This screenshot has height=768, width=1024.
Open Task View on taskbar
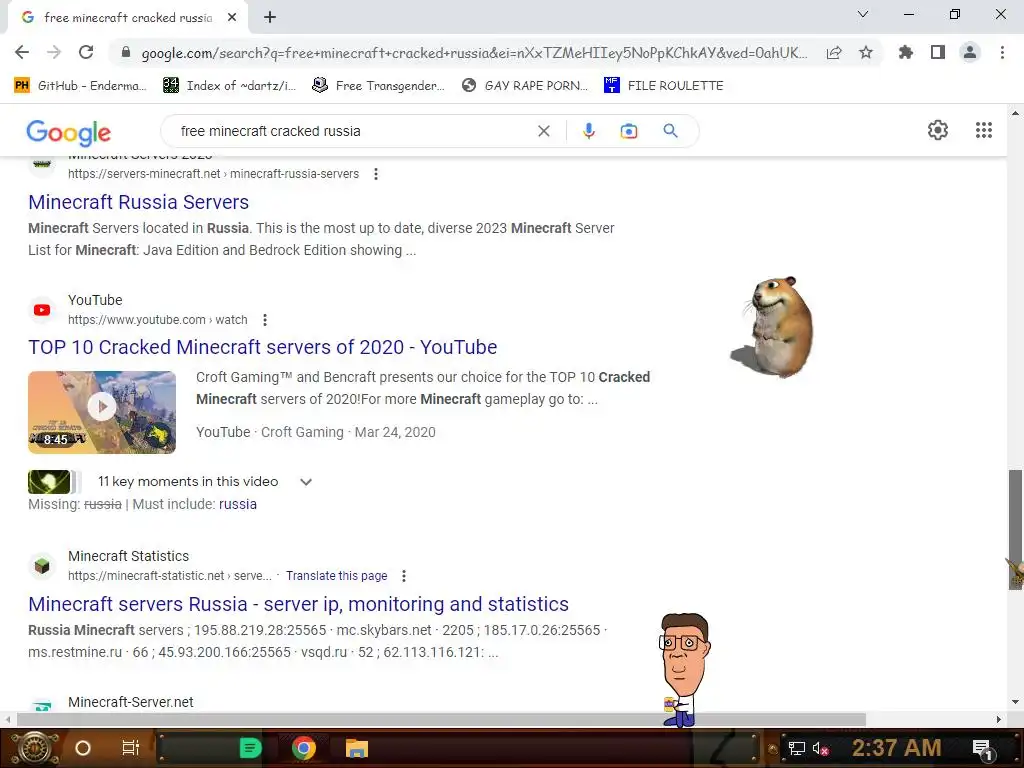tap(131, 748)
